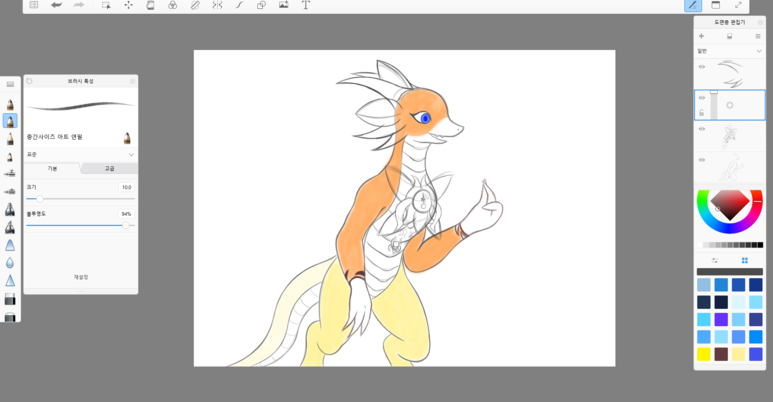Image resolution: width=773 pixels, height=402 pixels.
Task: Click the redo arrow
Action: pyautogui.click(x=79, y=5)
